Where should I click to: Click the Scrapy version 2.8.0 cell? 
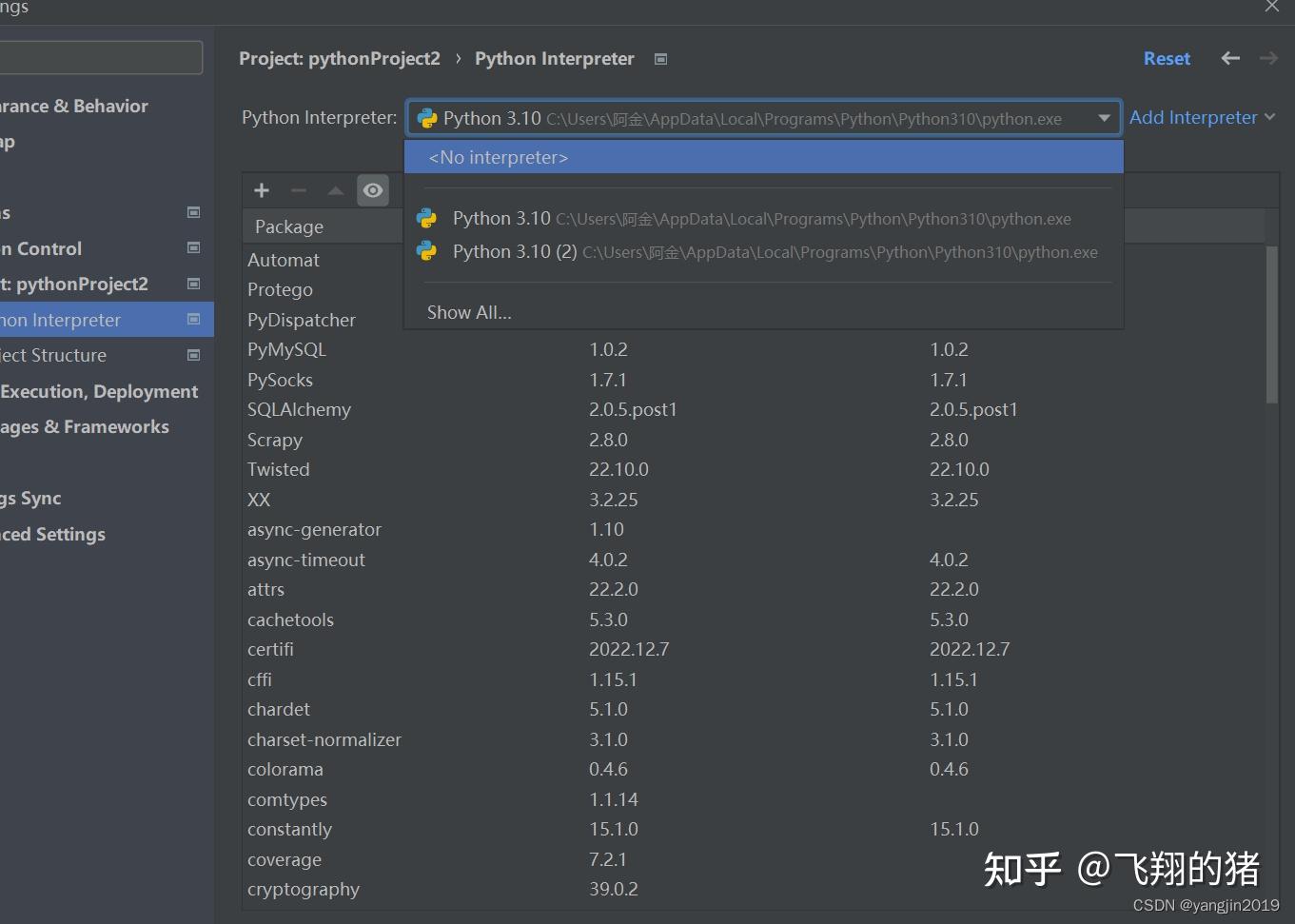[x=608, y=440]
